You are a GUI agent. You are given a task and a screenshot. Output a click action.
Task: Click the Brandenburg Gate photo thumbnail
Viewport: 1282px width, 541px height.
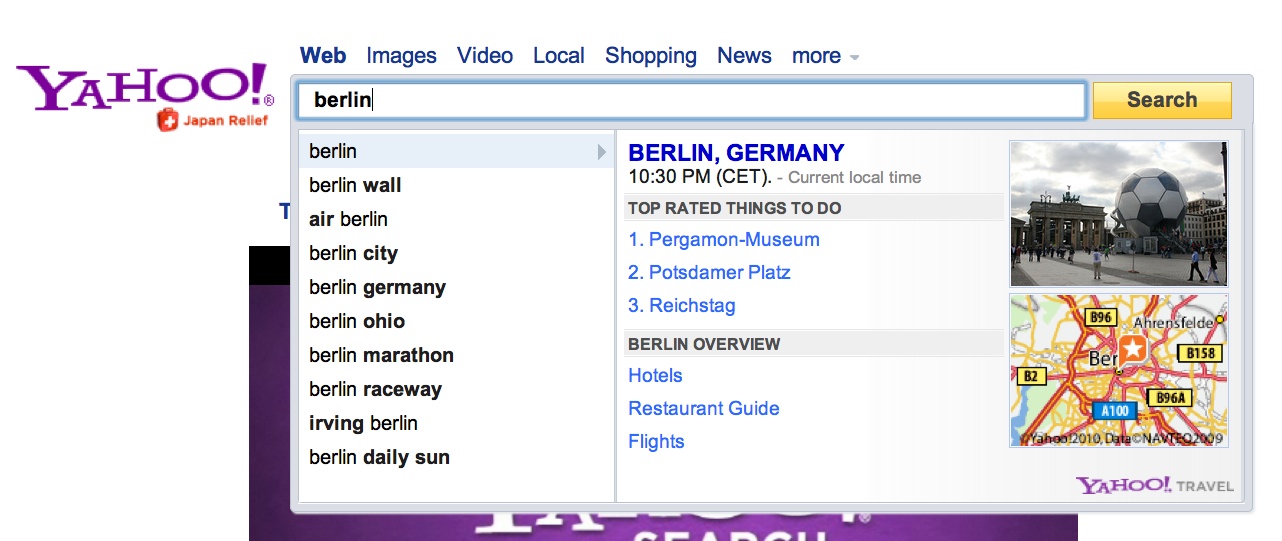click(x=1119, y=214)
